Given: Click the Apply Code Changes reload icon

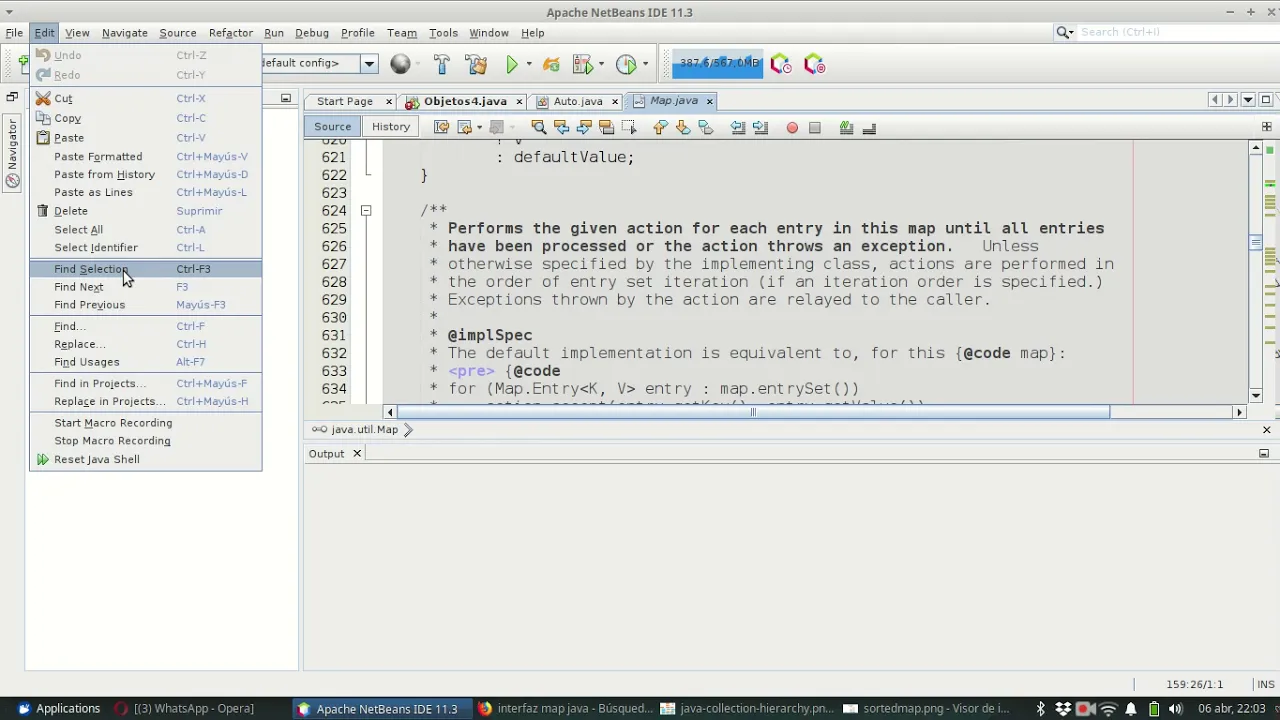Looking at the screenshot, I should tap(551, 64).
